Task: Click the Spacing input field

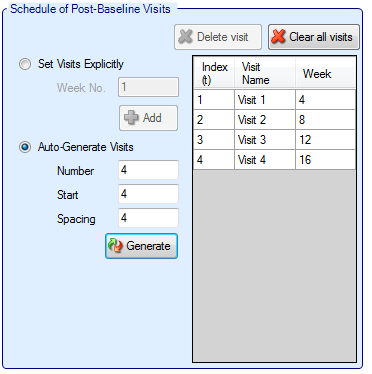Action: pos(148,218)
